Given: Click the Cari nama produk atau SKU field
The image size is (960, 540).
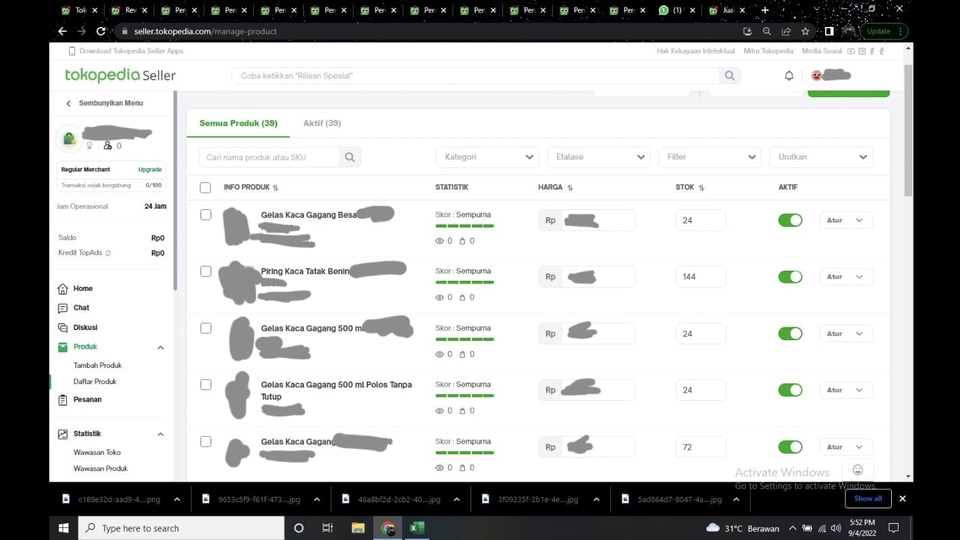Looking at the screenshot, I should pyautogui.click(x=269, y=157).
